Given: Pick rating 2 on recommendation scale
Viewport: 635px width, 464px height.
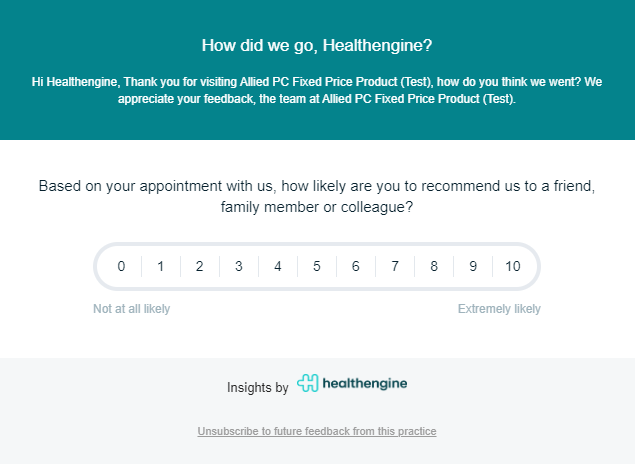Looking at the screenshot, I should tap(199, 266).
